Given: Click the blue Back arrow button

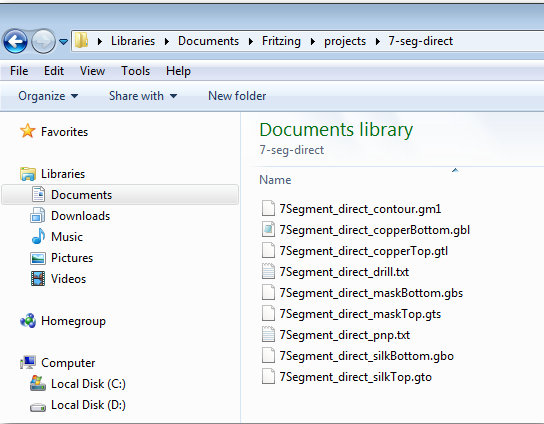Looking at the screenshot, I should [15, 42].
